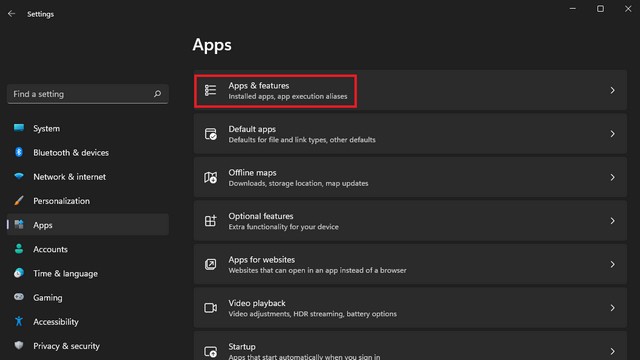This screenshot has height=360, width=640.
Task: Go back with the Settings back arrow
Action: [11, 14]
